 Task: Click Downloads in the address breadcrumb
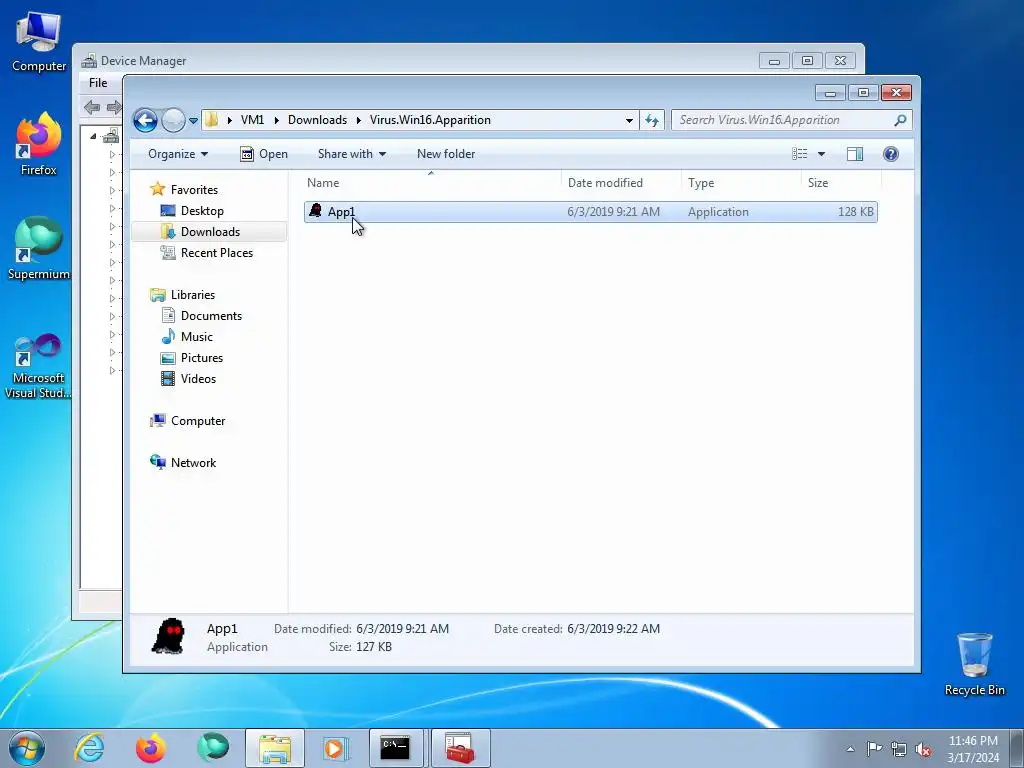point(317,120)
